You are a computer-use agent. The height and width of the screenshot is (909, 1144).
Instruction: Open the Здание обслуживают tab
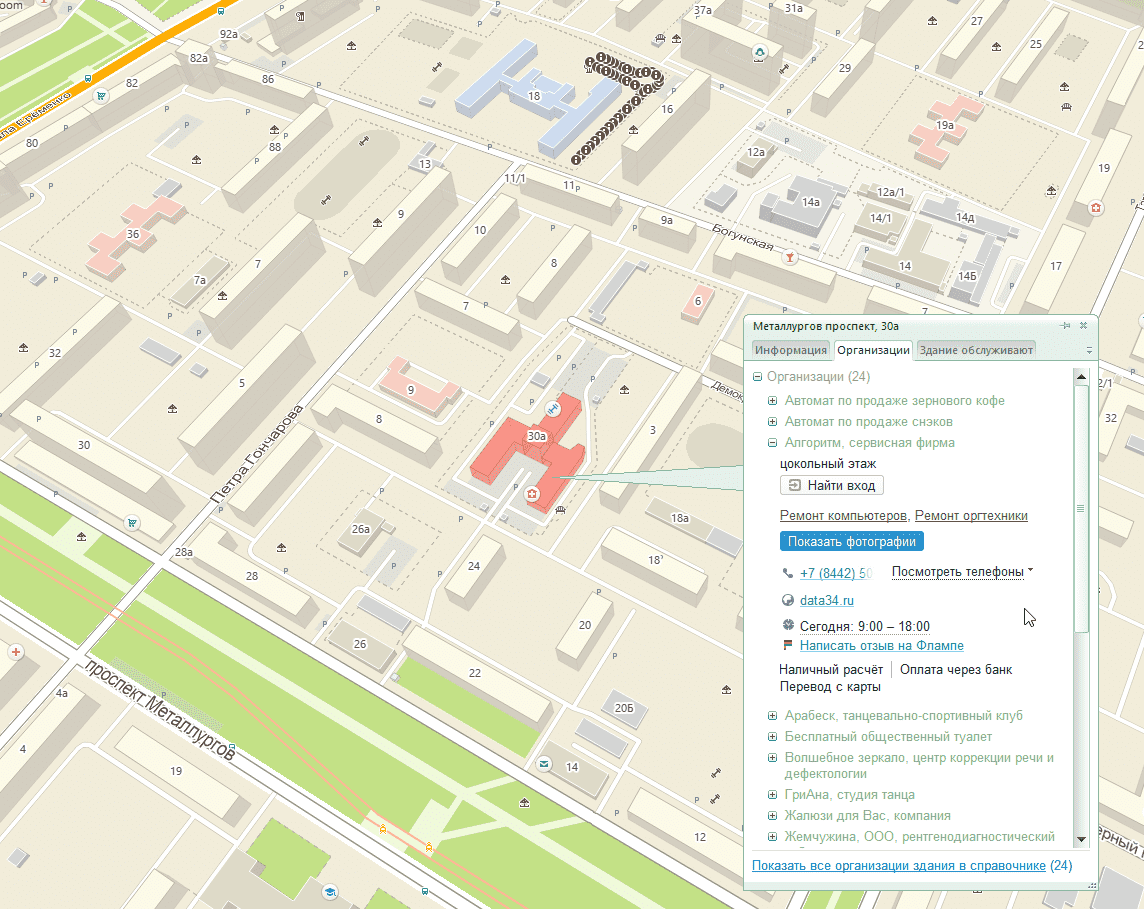pyautogui.click(x=975, y=350)
